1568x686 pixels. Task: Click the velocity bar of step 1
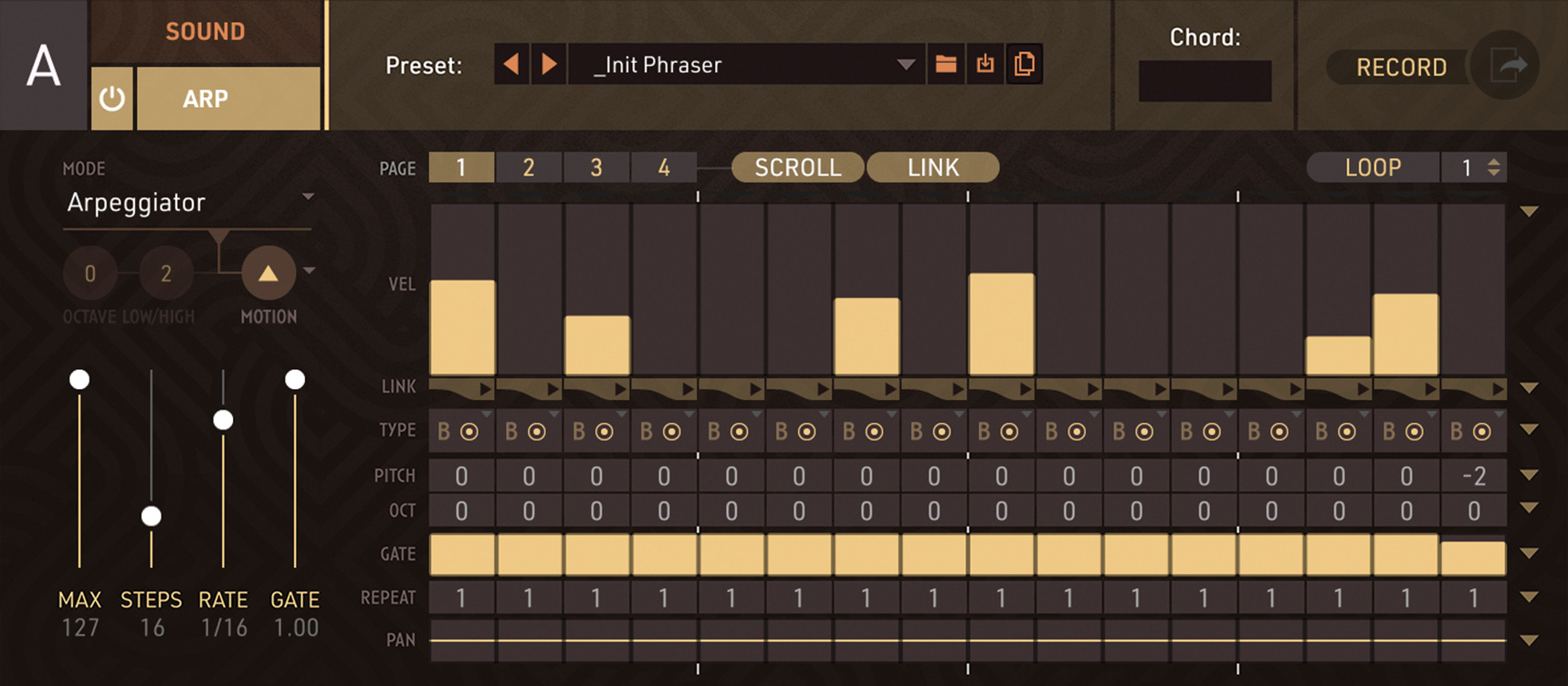pyautogui.click(x=463, y=328)
